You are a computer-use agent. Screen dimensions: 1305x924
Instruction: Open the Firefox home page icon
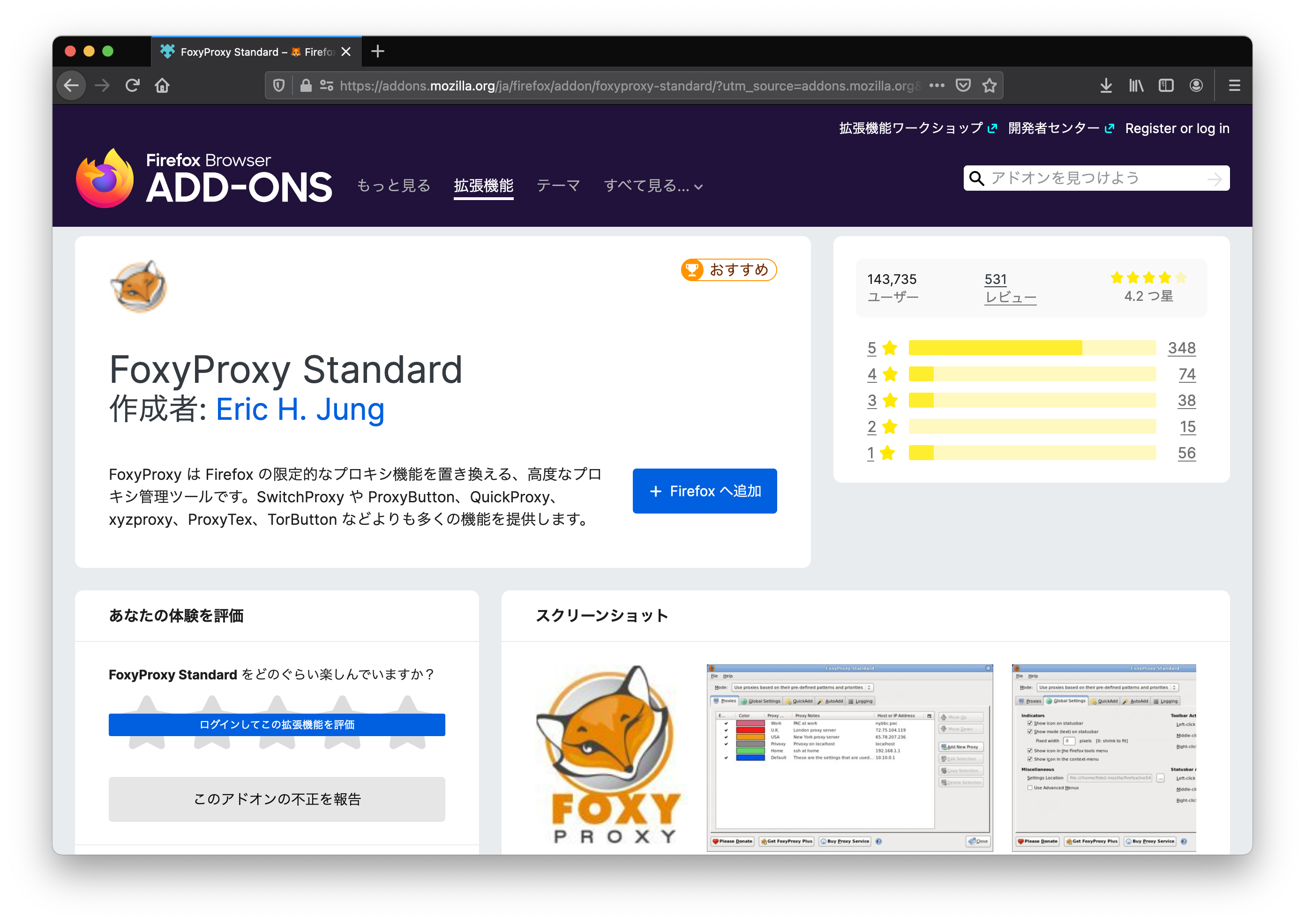coord(162,85)
